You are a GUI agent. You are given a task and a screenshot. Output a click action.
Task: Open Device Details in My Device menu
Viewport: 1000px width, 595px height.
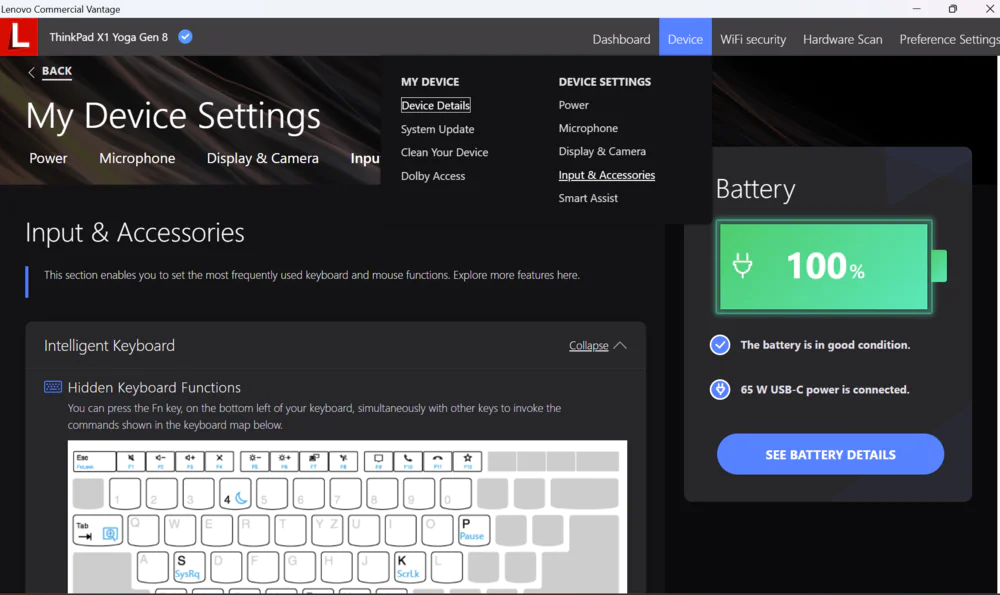pos(436,105)
